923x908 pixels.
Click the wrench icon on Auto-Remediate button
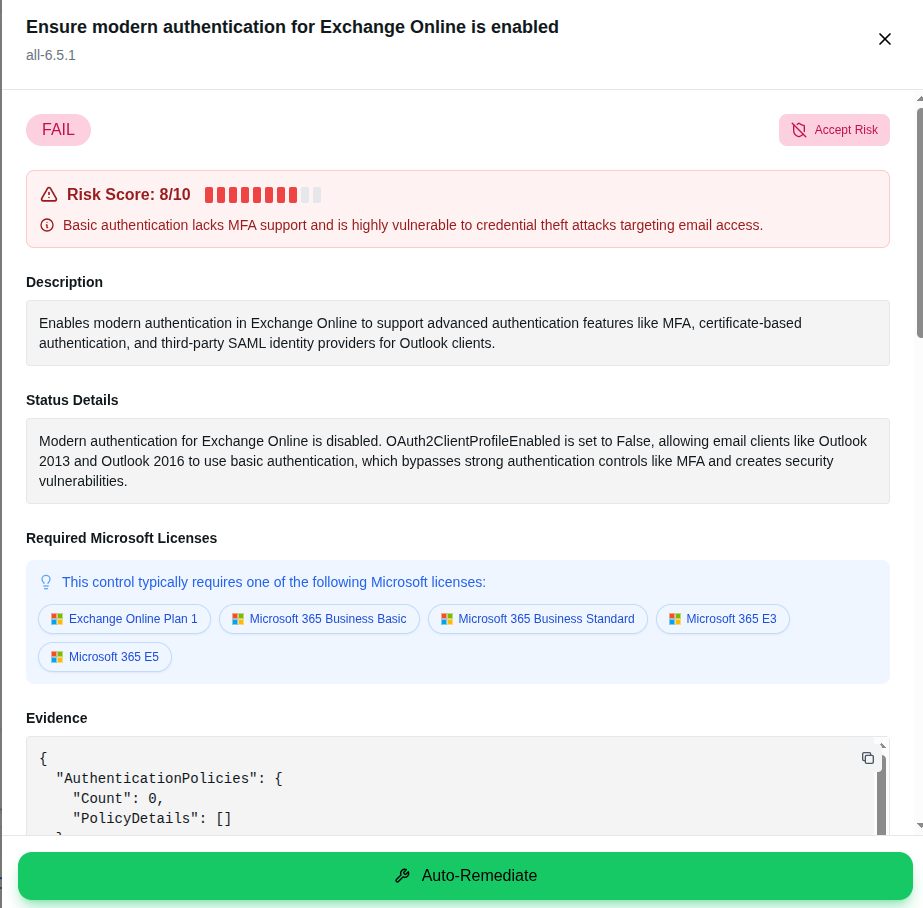coord(402,875)
